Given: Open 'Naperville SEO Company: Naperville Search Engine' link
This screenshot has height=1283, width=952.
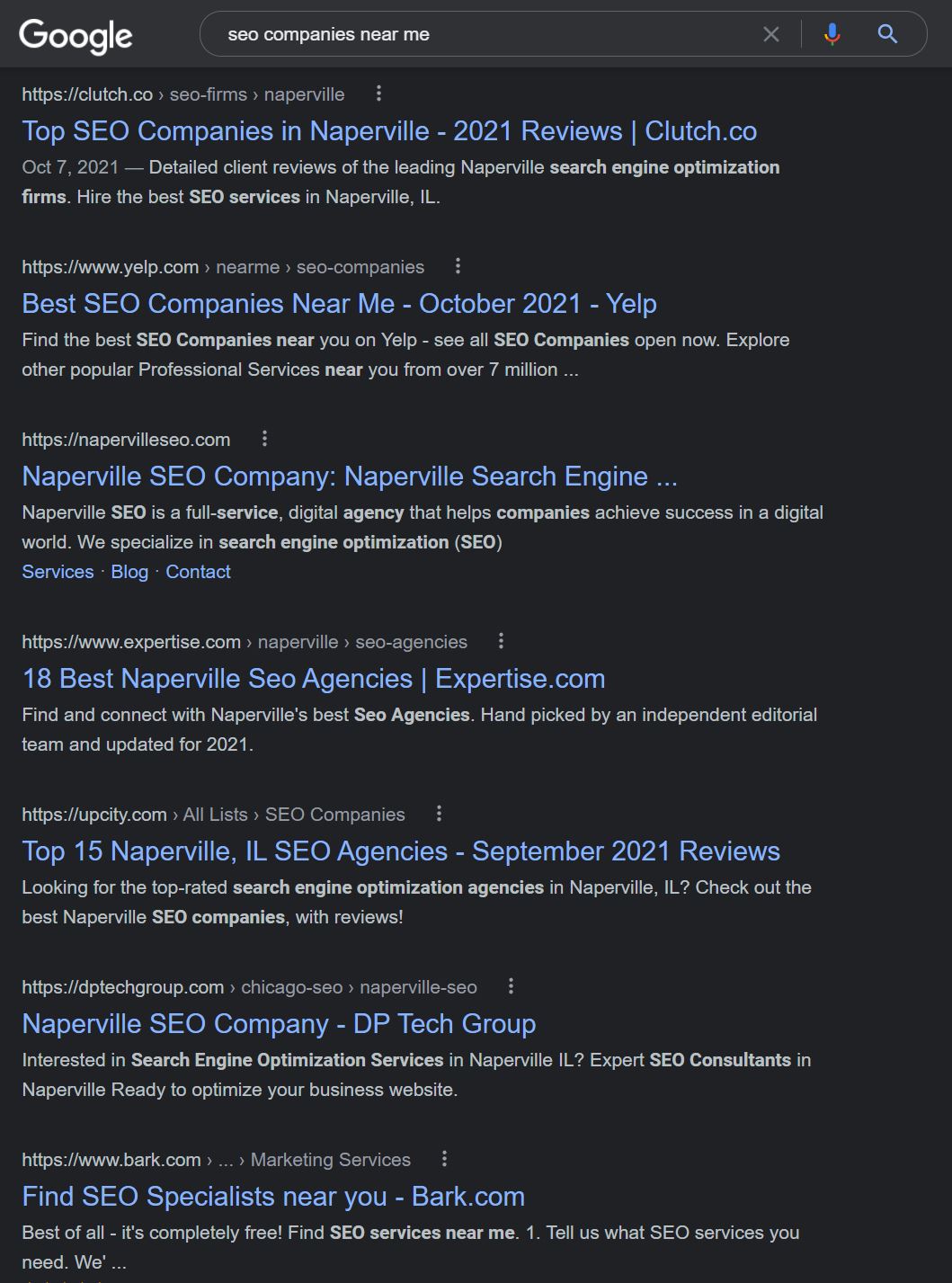Looking at the screenshot, I should 350,477.
